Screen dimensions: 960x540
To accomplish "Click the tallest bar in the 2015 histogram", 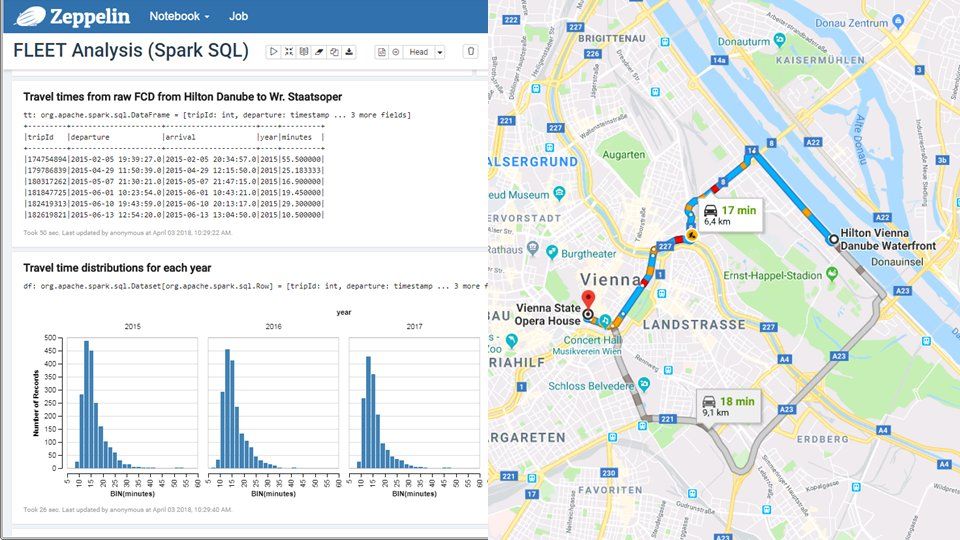I will pos(86,405).
